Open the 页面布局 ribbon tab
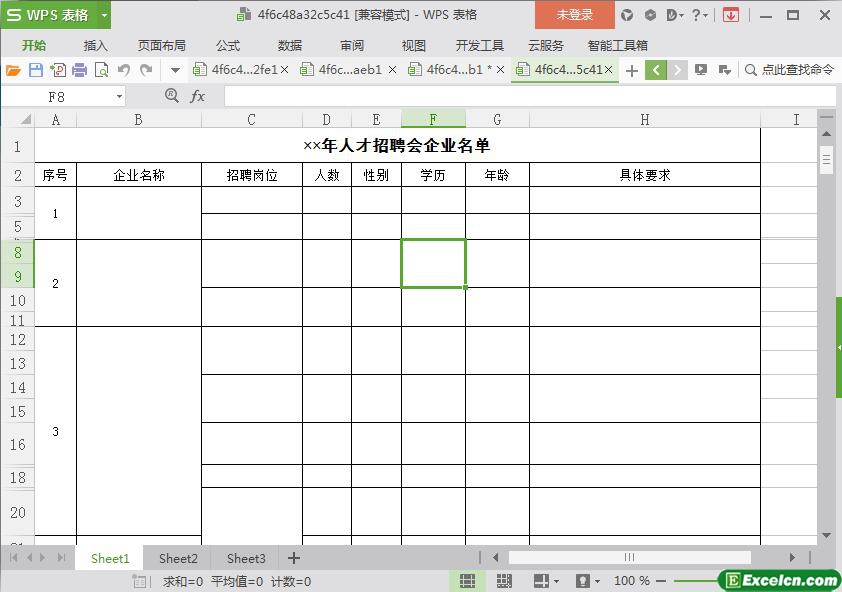Image resolution: width=842 pixels, height=592 pixels. pos(162,46)
